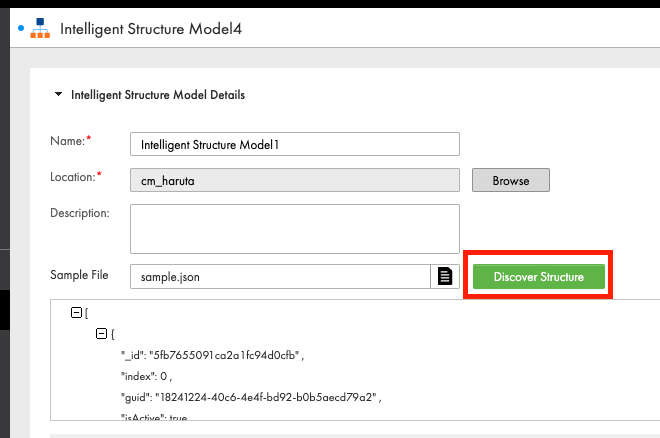
Task: Click the Intelligent Structure Model hierarchy icon
Action: 40,28
